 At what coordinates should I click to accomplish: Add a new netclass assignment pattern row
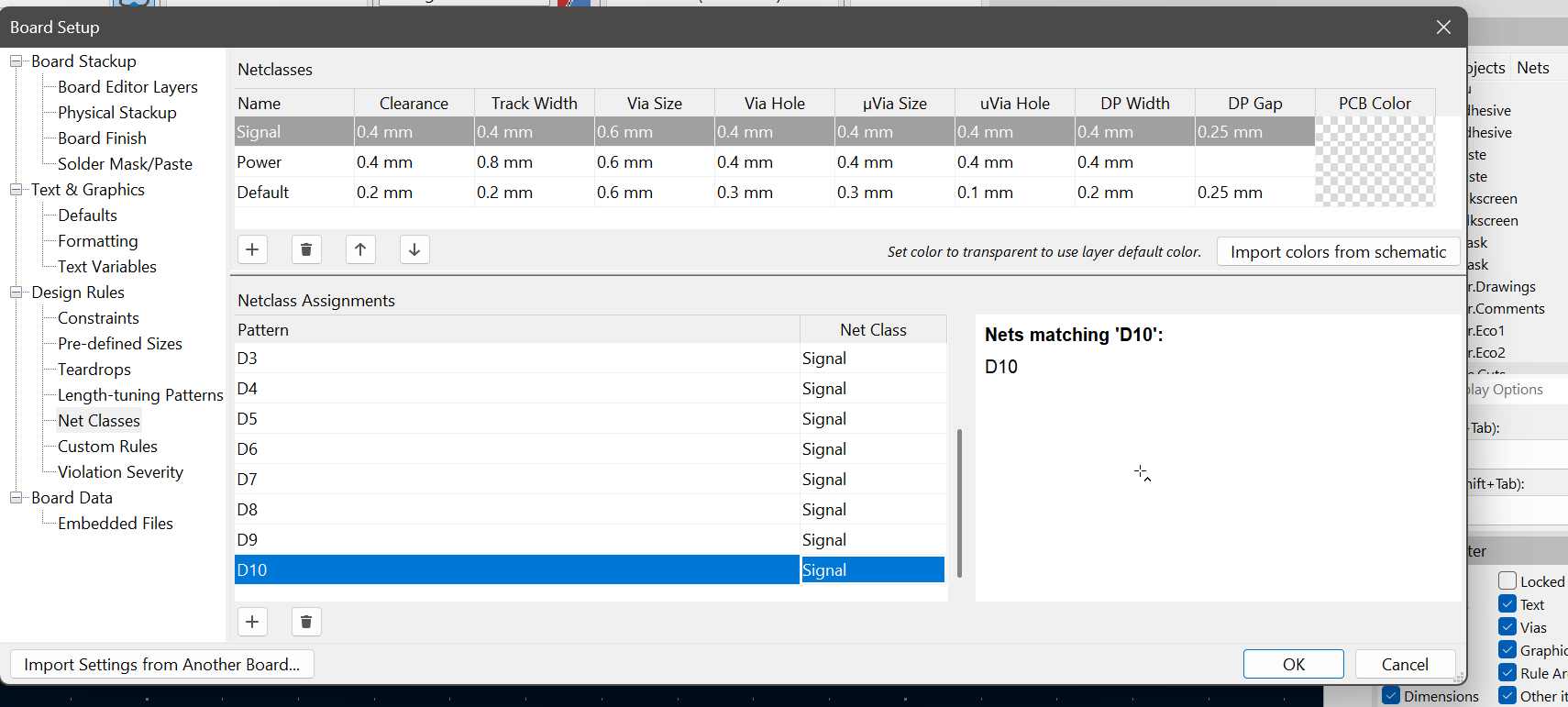252,622
